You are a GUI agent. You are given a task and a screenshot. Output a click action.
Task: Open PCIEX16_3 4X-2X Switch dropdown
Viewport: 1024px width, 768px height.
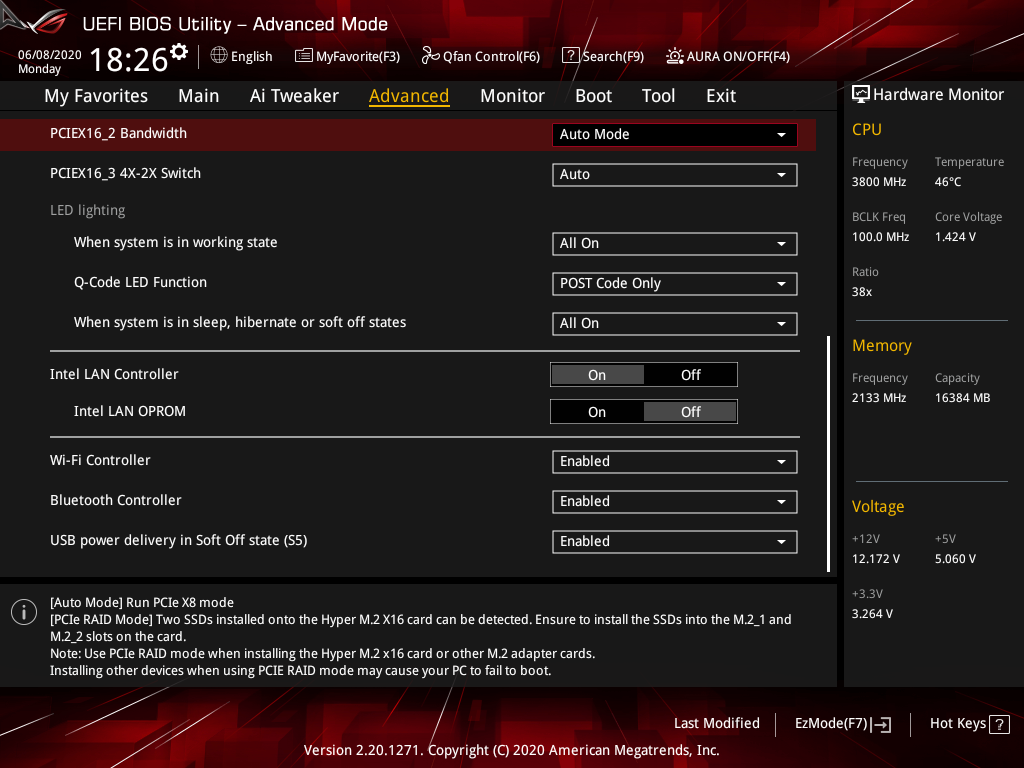pyautogui.click(x=675, y=174)
